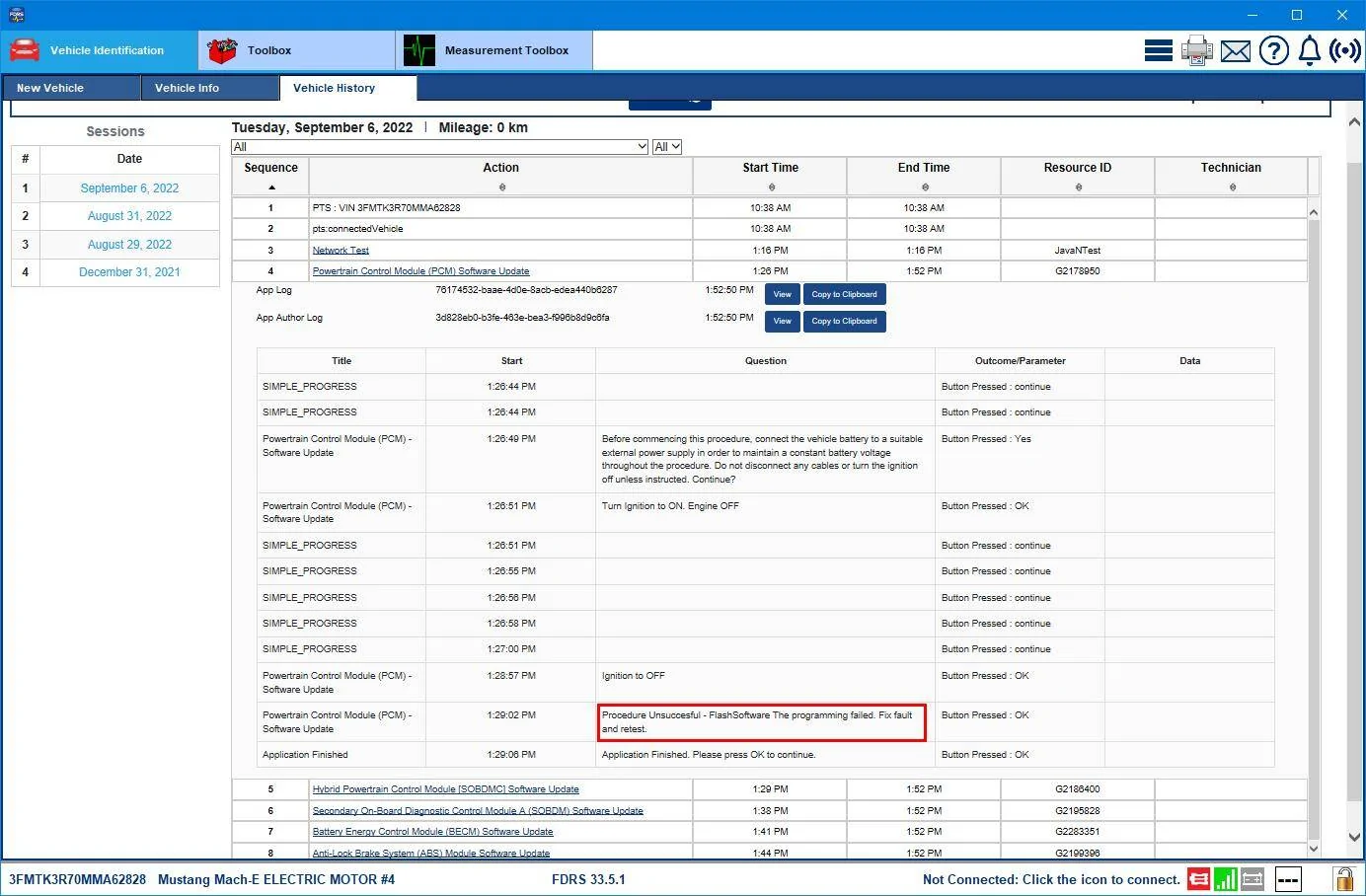
Task: Open the envelope mail icon
Action: pyautogui.click(x=1236, y=50)
